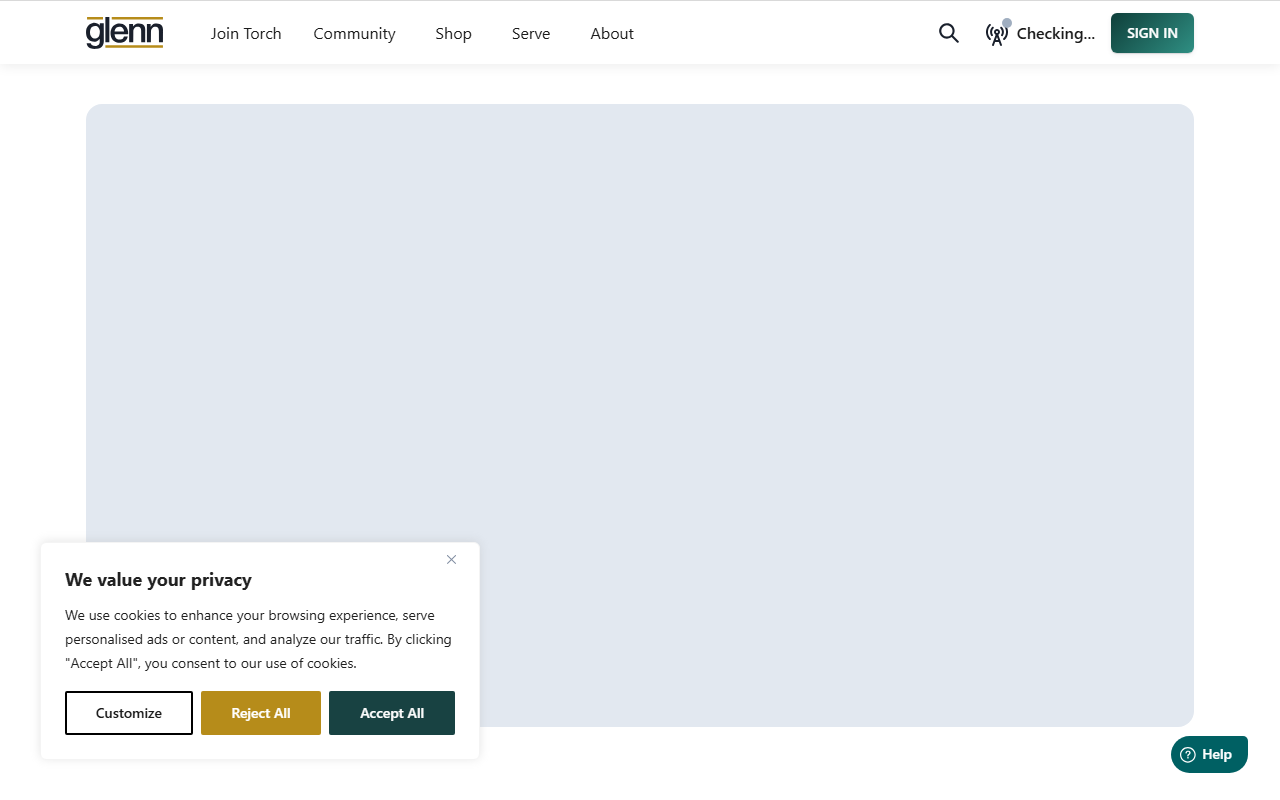Image resolution: width=1280 pixels, height=800 pixels.
Task: Click the We value your privacy heading
Action: point(158,580)
